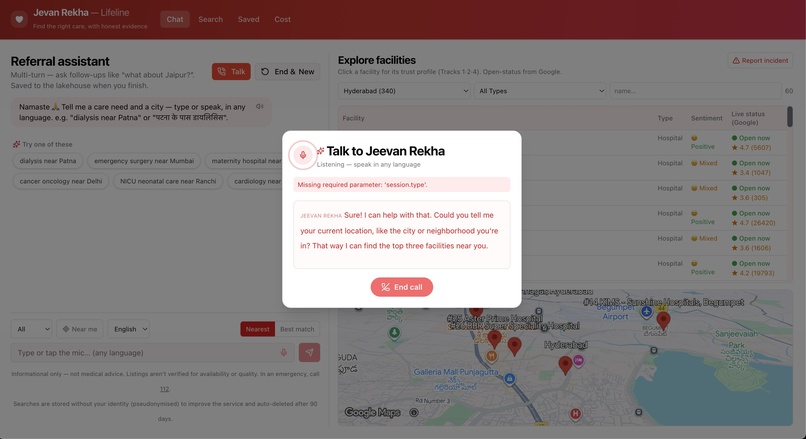Image resolution: width=806 pixels, height=439 pixels.
Task: End the call with End call button
Action: coord(401,287)
